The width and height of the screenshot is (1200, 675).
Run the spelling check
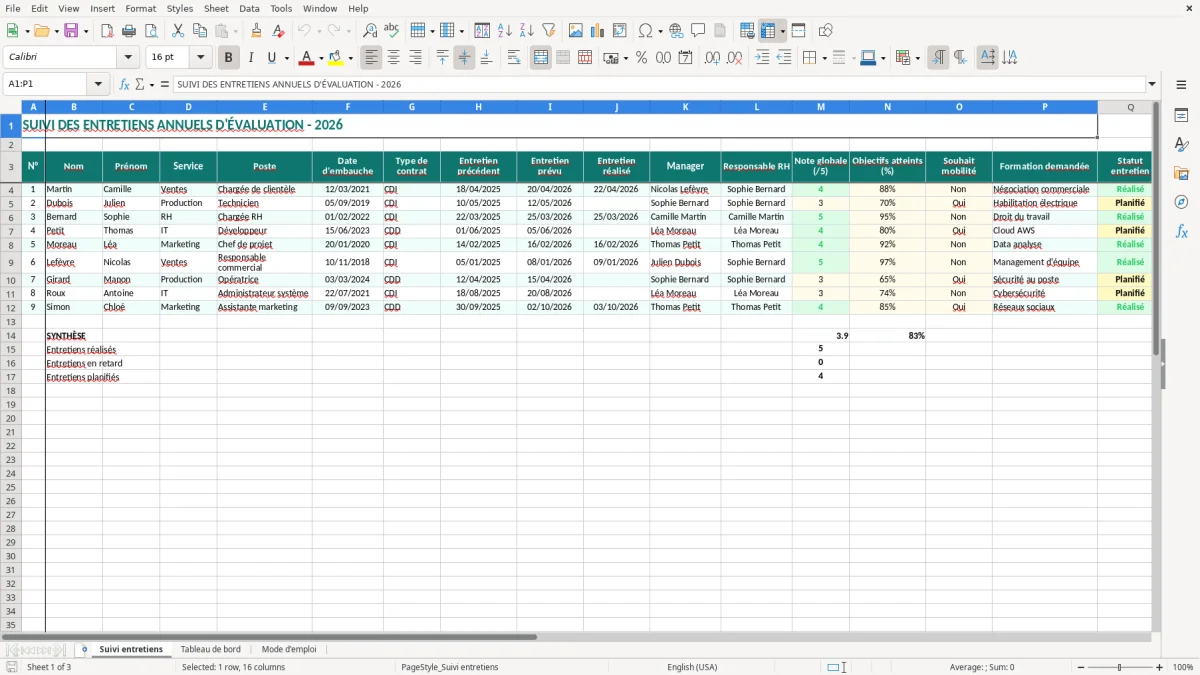[x=392, y=31]
